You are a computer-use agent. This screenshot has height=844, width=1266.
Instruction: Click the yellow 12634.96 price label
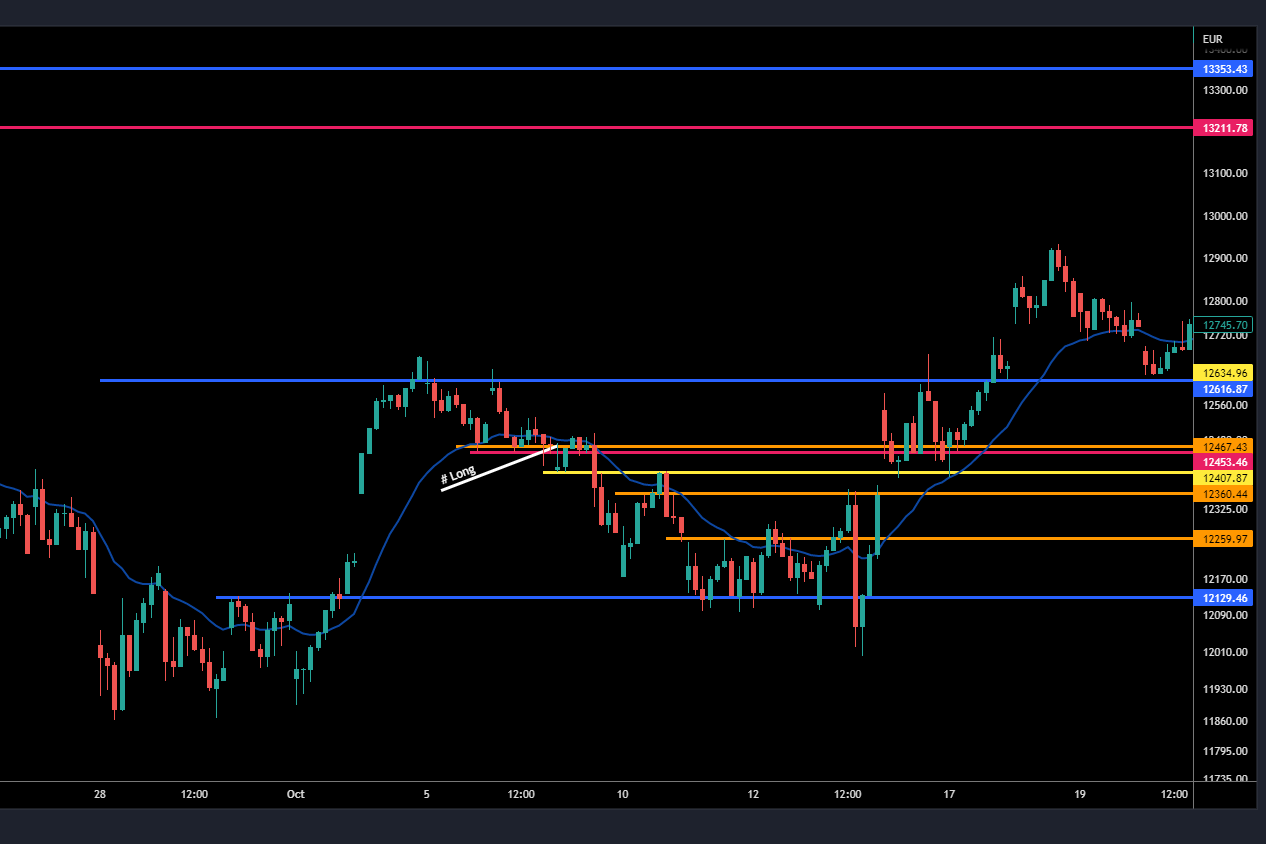(1224, 372)
